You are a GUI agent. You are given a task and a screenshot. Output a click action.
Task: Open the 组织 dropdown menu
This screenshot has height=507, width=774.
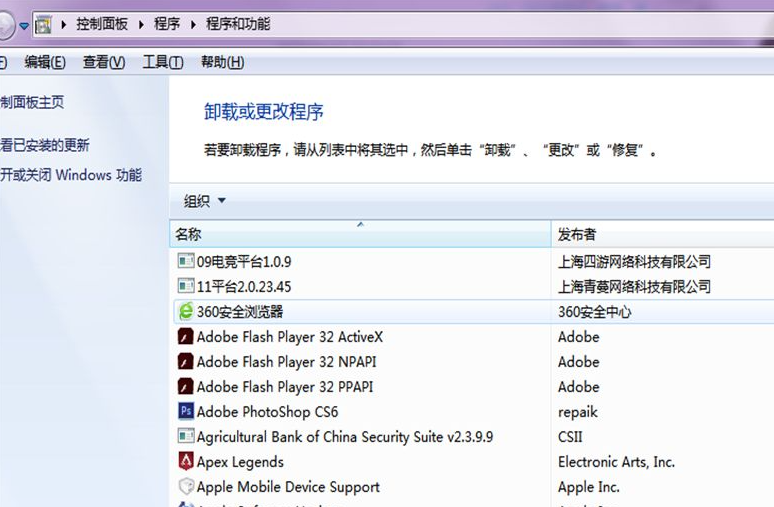coord(204,201)
